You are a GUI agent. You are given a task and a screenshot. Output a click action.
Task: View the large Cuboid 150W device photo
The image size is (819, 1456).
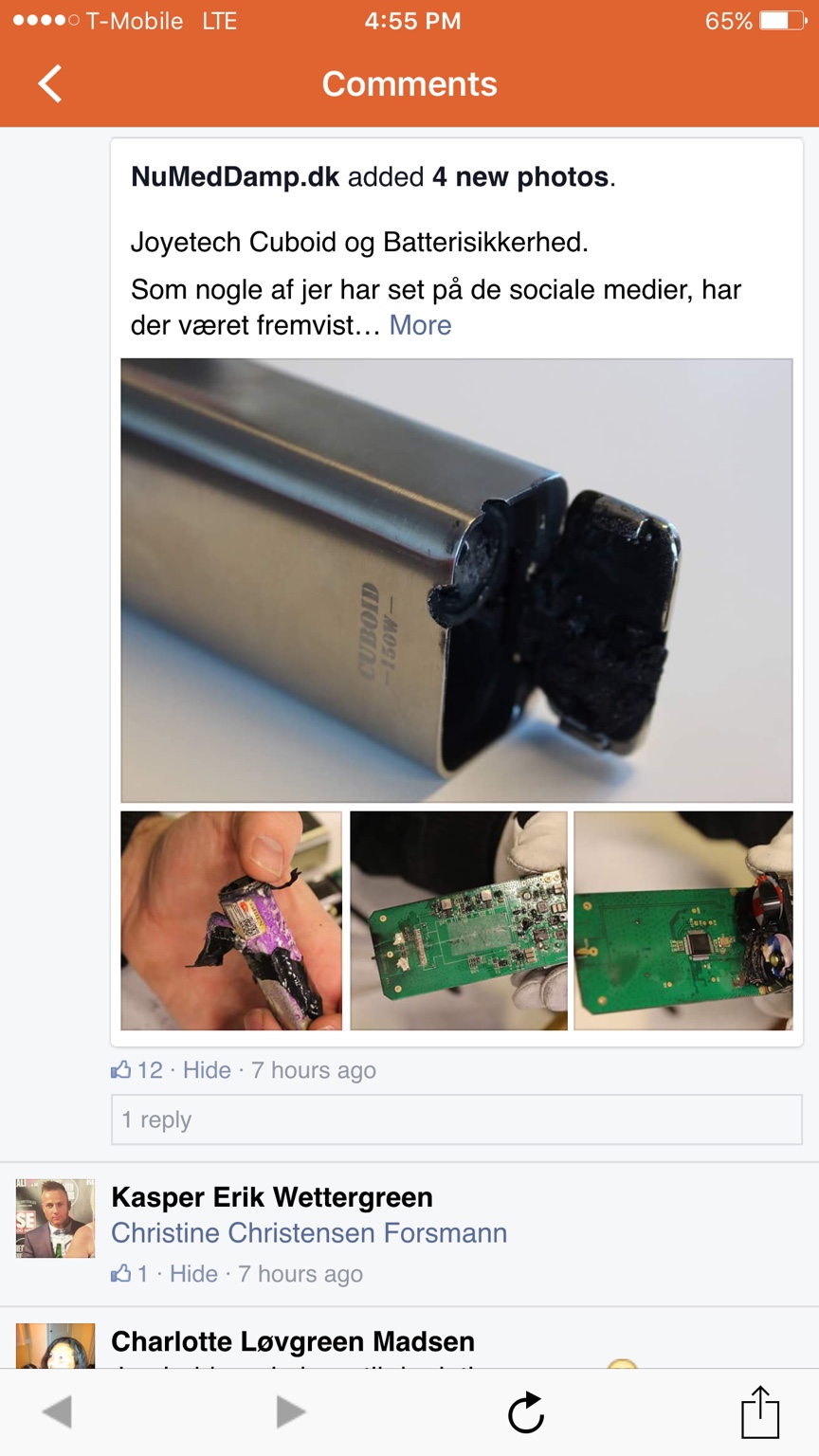pyautogui.click(x=457, y=580)
